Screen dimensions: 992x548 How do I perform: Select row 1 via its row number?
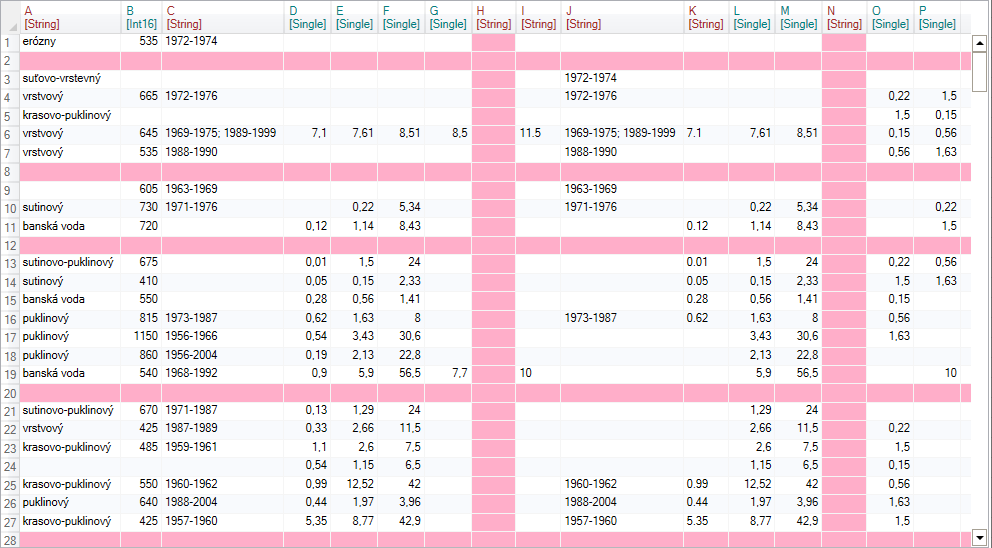(11, 42)
